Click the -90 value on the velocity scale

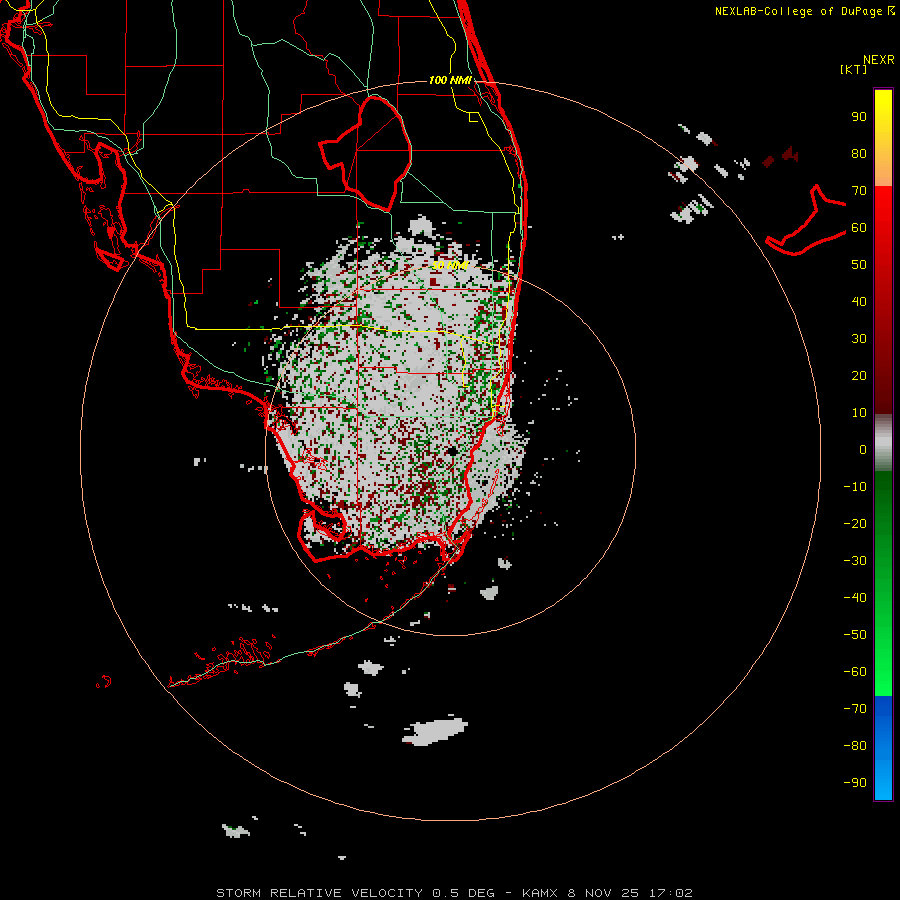point(855,783)
